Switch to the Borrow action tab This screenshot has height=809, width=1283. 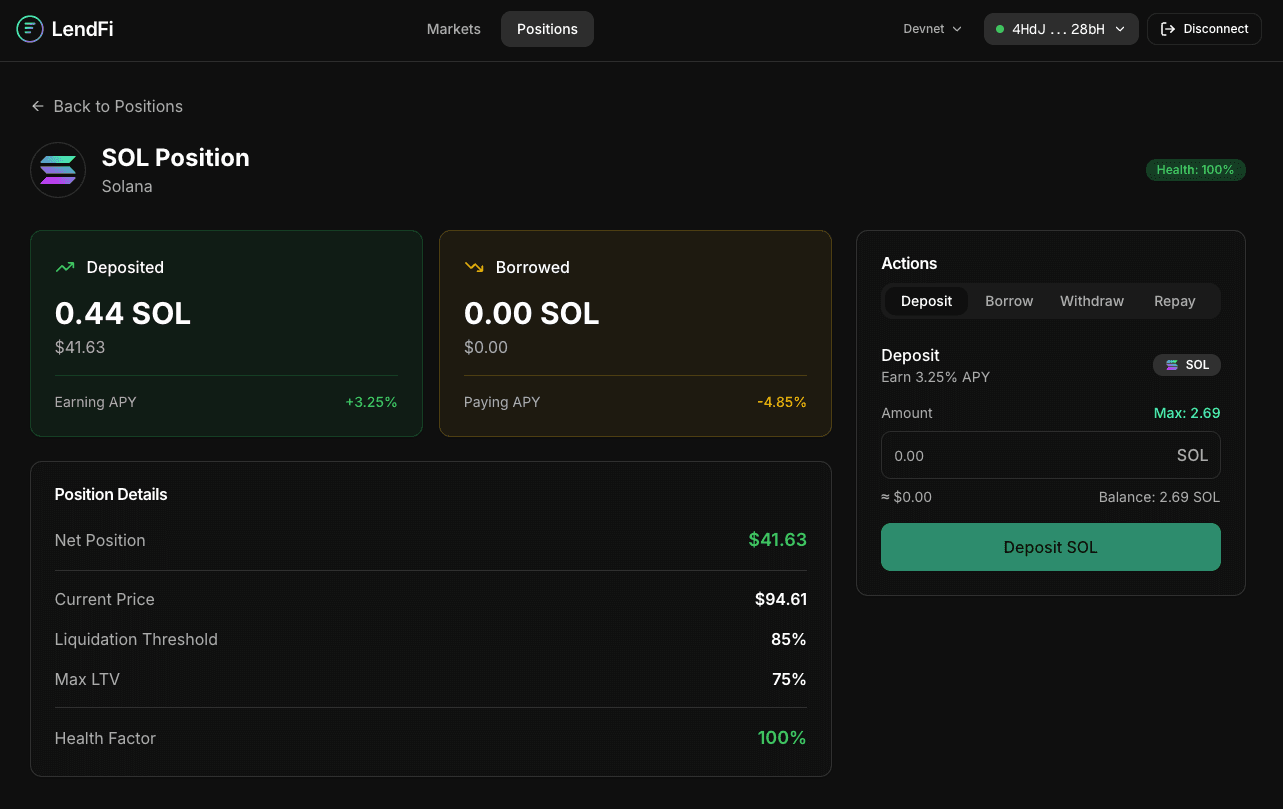[x=1008, y=301]
